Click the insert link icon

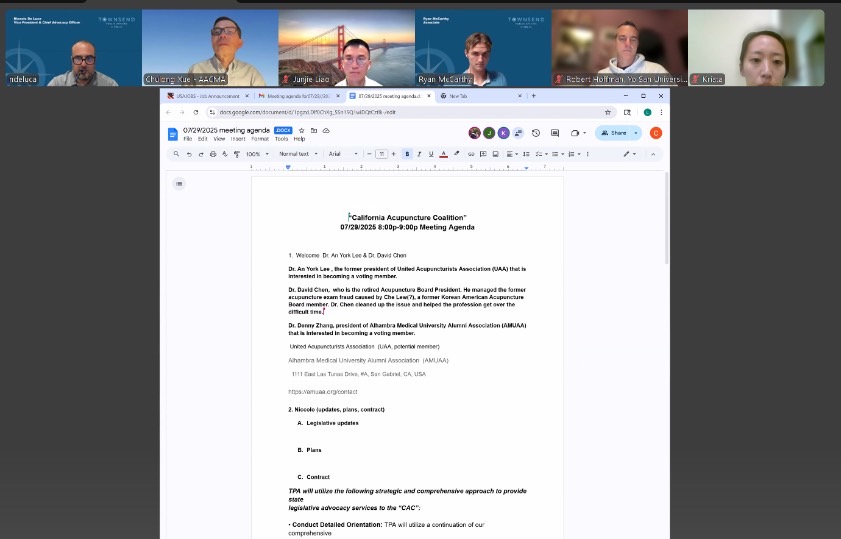click(x=471, y=154)
